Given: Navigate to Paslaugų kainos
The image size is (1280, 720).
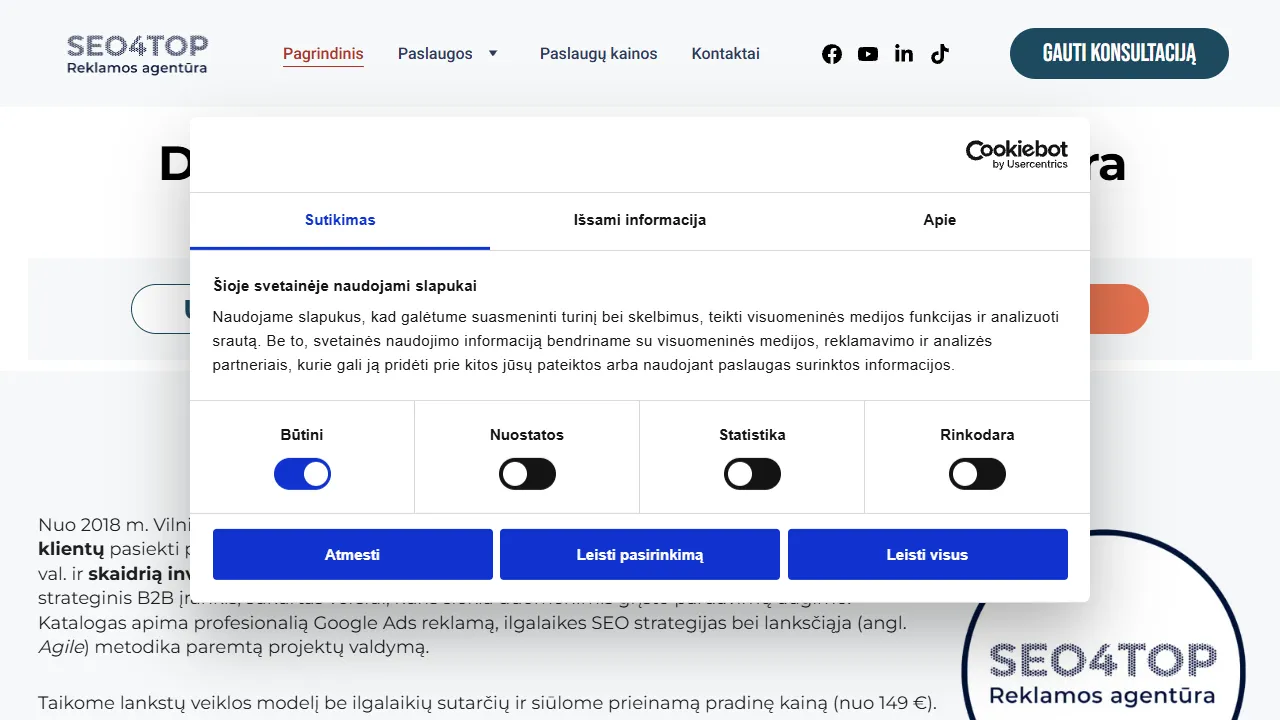Looking at the screenshot, I should [x=598, y=53].
